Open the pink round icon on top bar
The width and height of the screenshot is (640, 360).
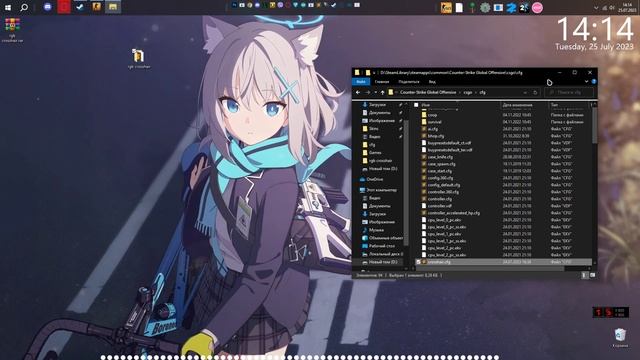click(537, 7)
